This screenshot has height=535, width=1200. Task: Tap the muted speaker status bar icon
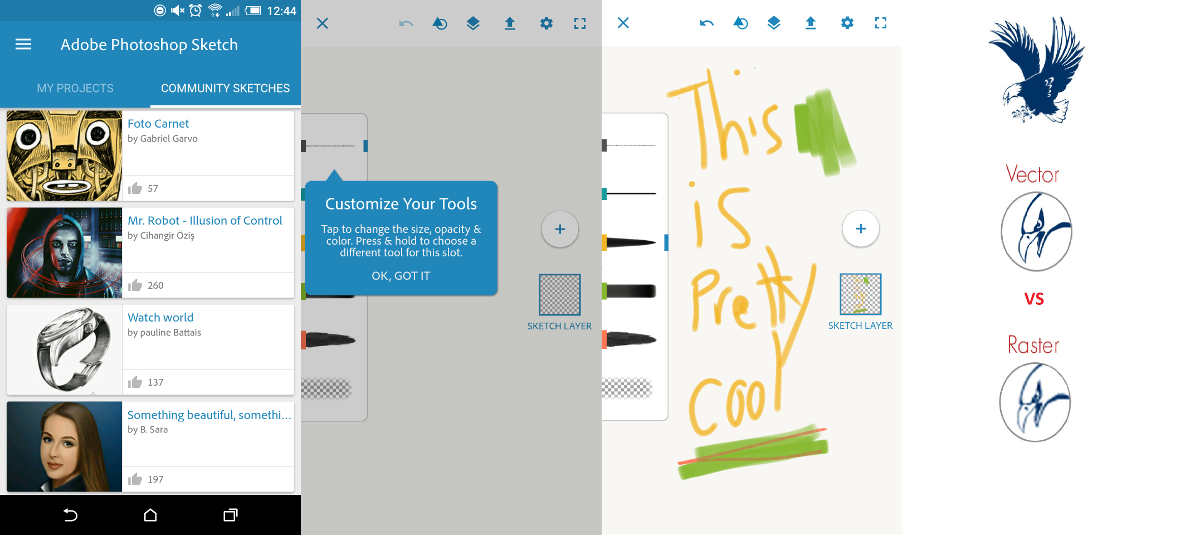pos(178,10)
